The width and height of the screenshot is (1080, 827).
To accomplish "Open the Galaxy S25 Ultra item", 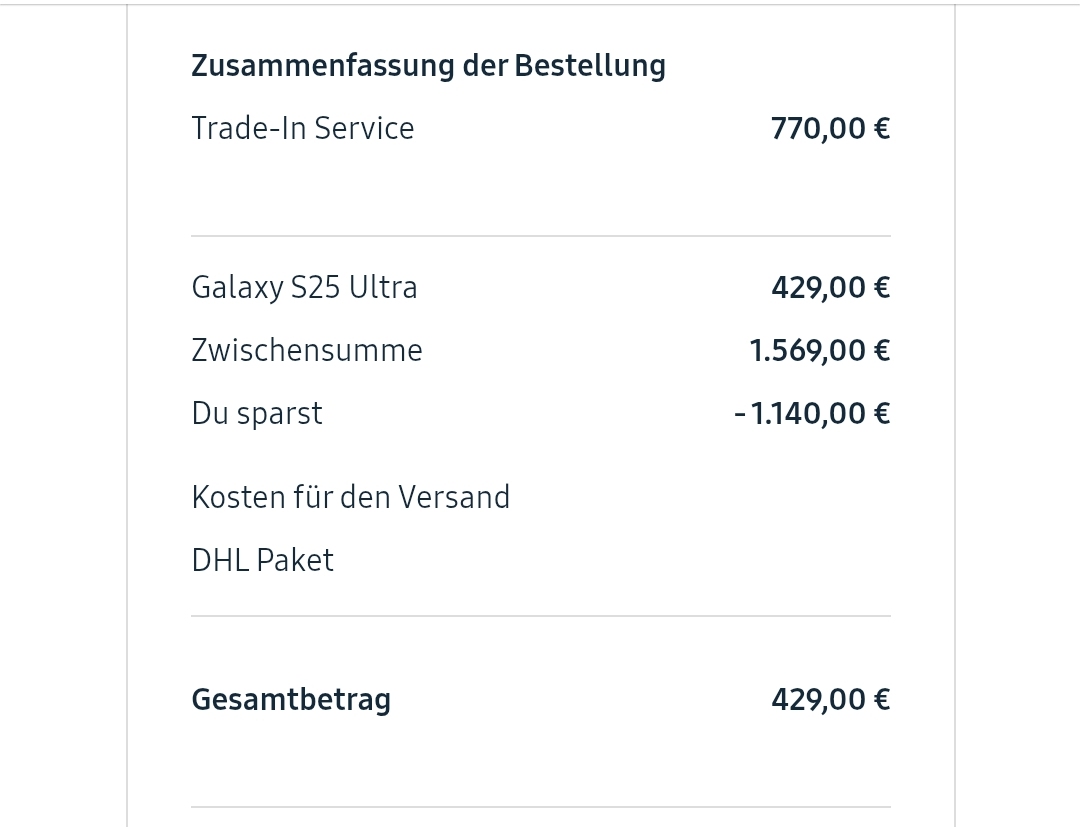I will click(304, 288).
